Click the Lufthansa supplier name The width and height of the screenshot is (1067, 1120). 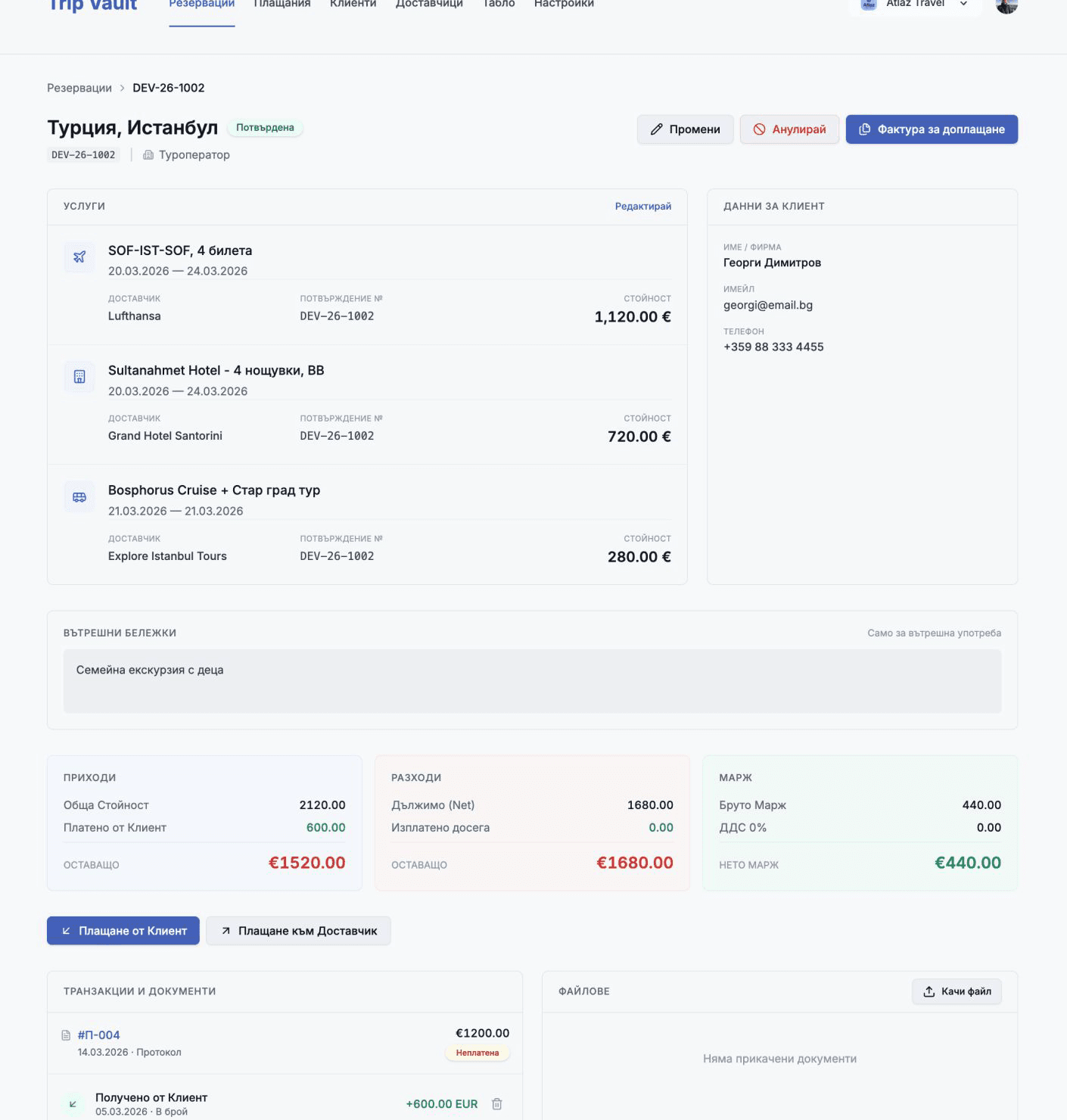click(x=135, y=316)
